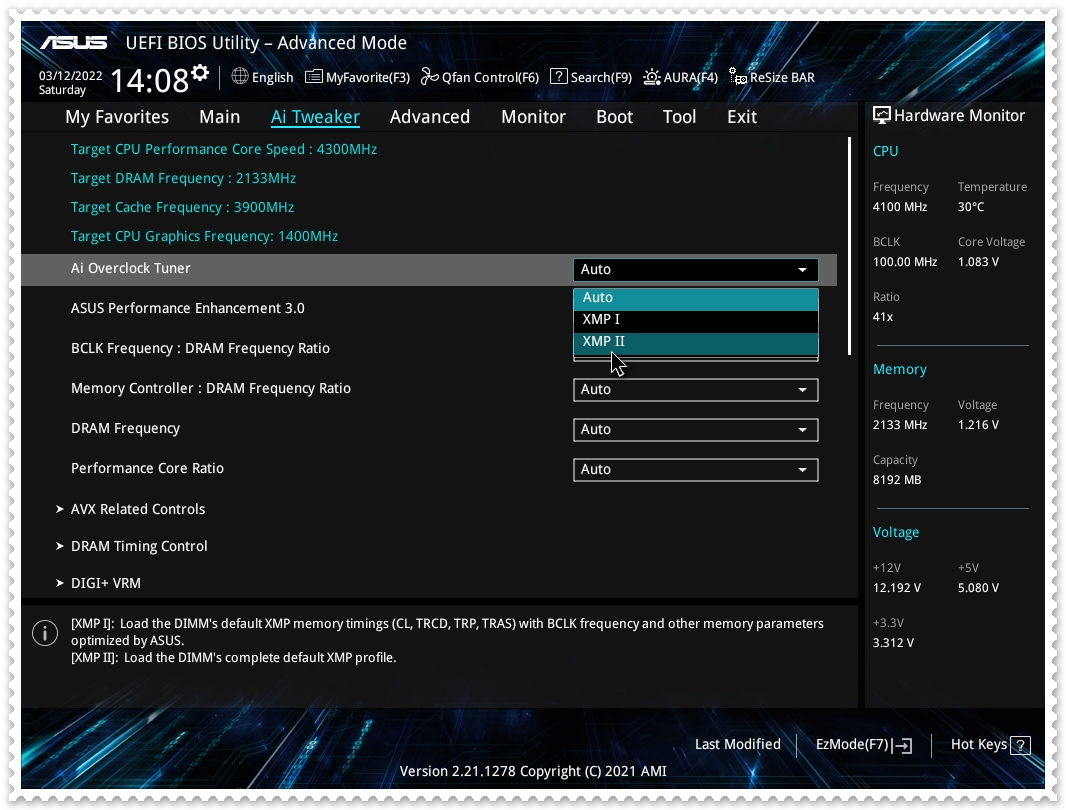Image resolution: width=1066 pixels, height=810 pixels.
Task: Click the CPU temperature 30°C value
Action: [x=971, y=207]
